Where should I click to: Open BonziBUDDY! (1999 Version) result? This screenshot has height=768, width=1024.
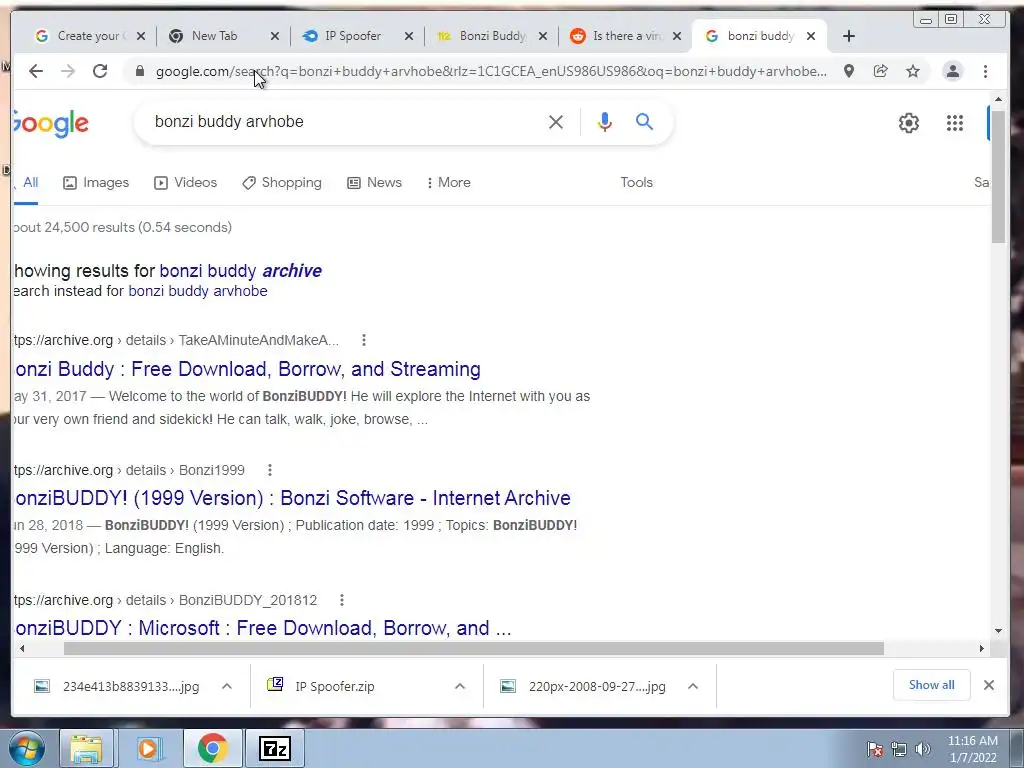click(291, 498)
